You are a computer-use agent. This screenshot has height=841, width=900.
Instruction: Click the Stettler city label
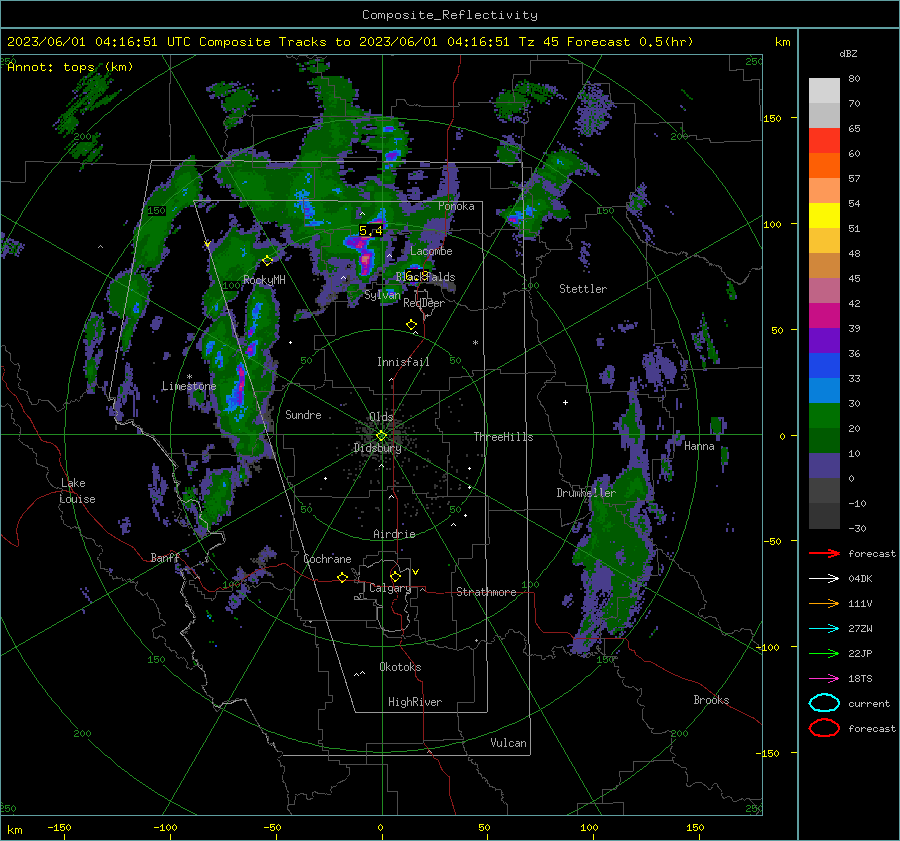pos(583,289)
